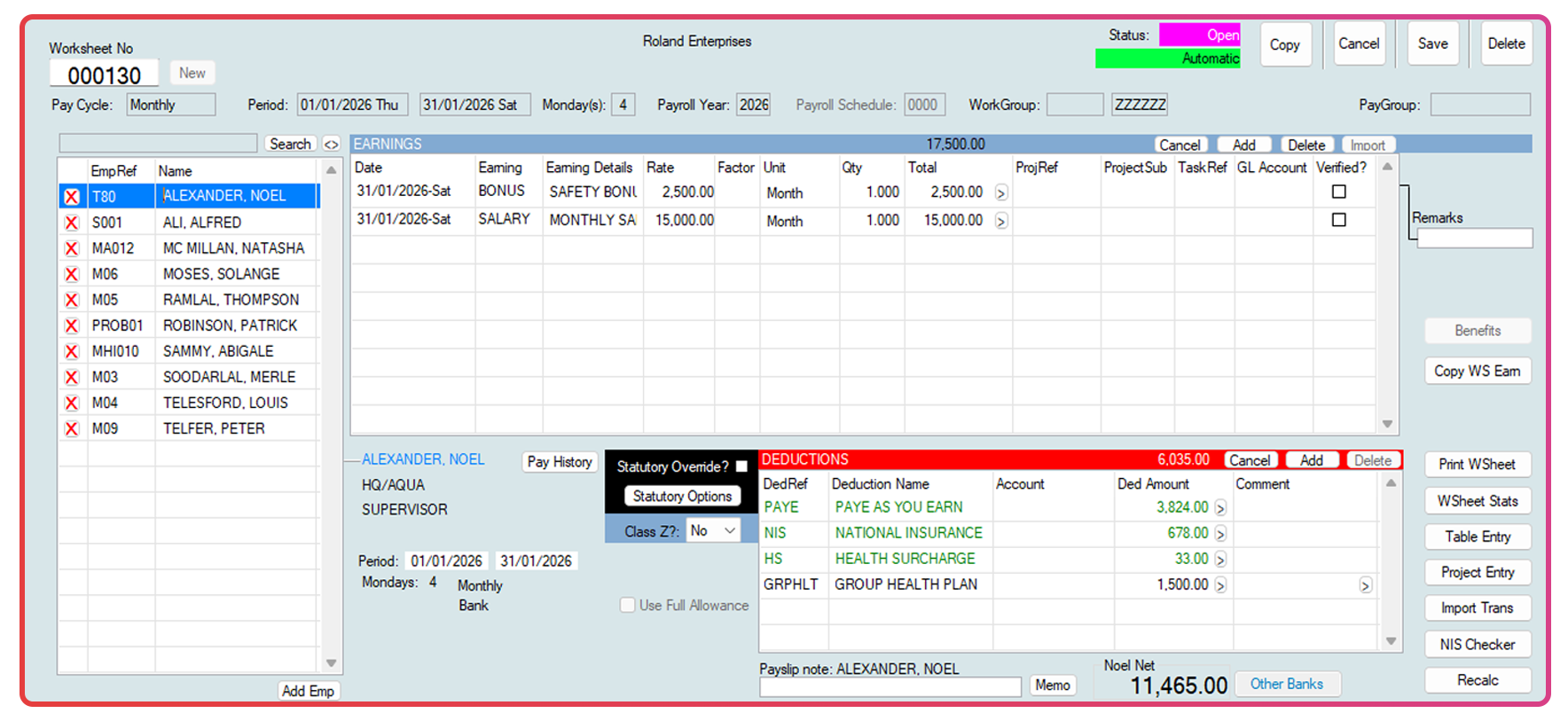Open detail arrow beside GRPHLT amount 1,500.00
Screen dimensions: 1568x721
click(1220, 585)
